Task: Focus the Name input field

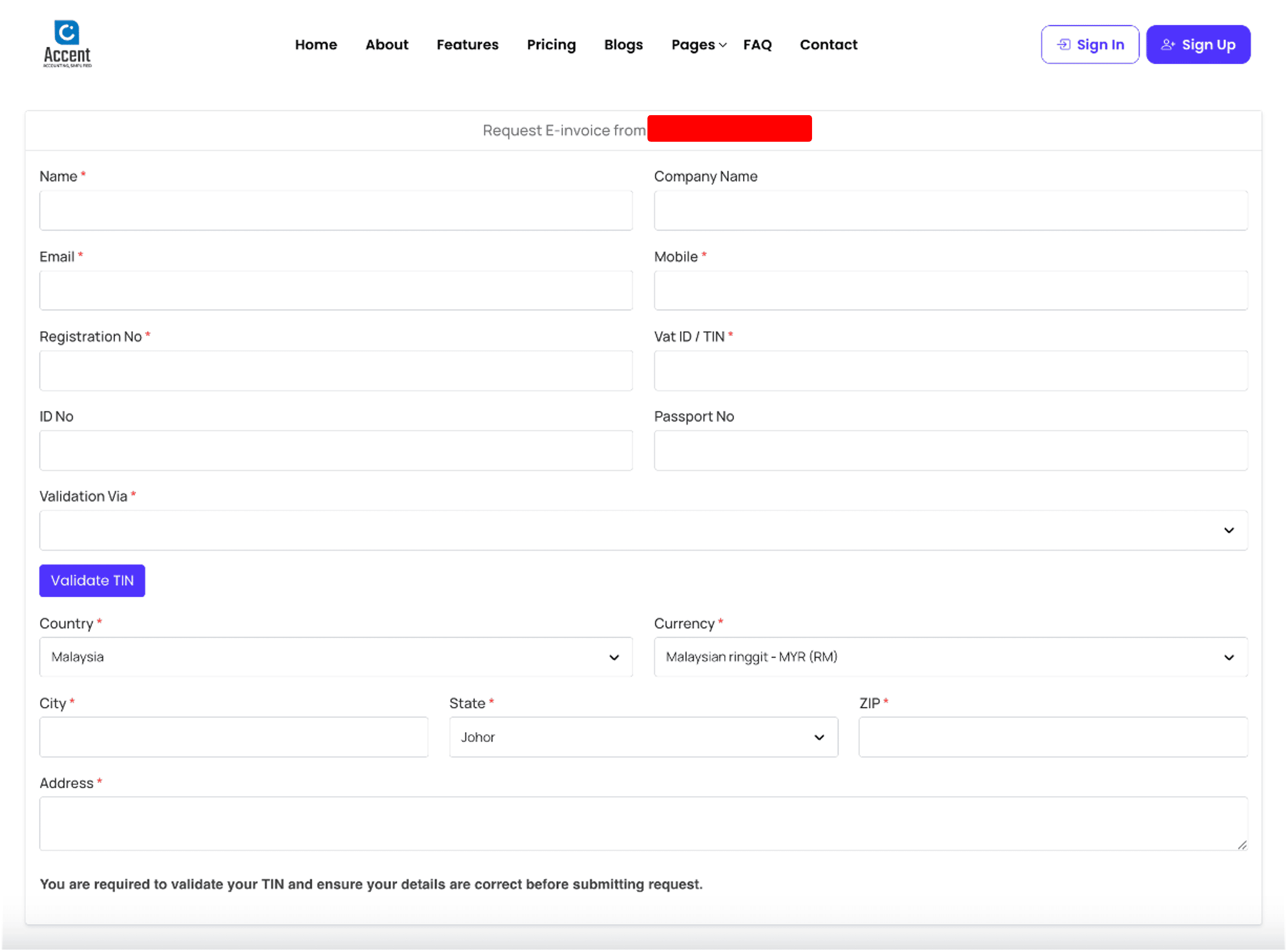Action: pyautogui.click(x=336, y=211)
